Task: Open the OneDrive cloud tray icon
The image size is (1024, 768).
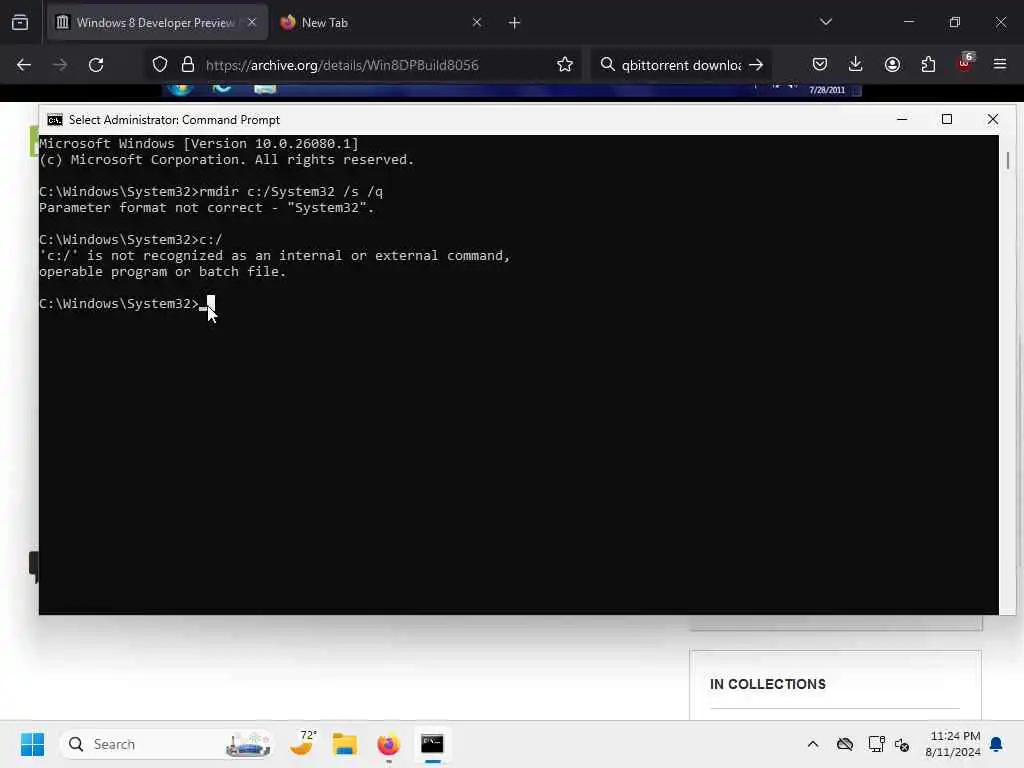Action: (844, 744)
